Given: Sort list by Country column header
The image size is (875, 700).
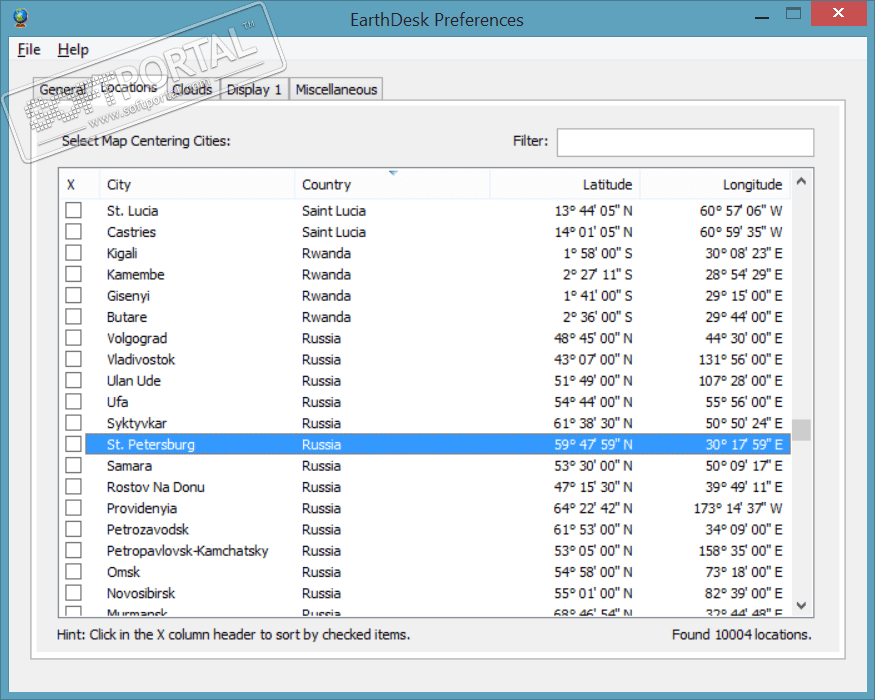Looking at the screenshot, I should tap(392, 184).
